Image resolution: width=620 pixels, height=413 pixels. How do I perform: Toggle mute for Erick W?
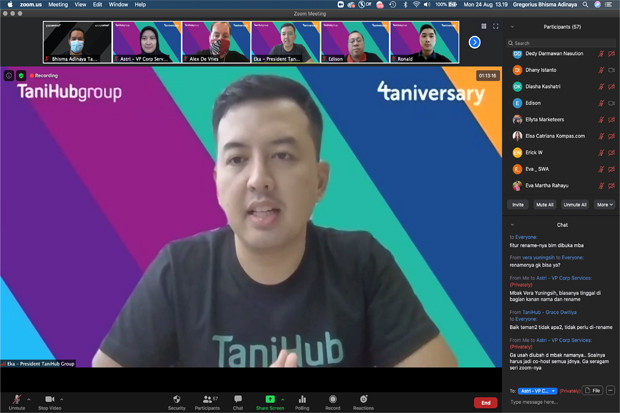pos(601,153)
